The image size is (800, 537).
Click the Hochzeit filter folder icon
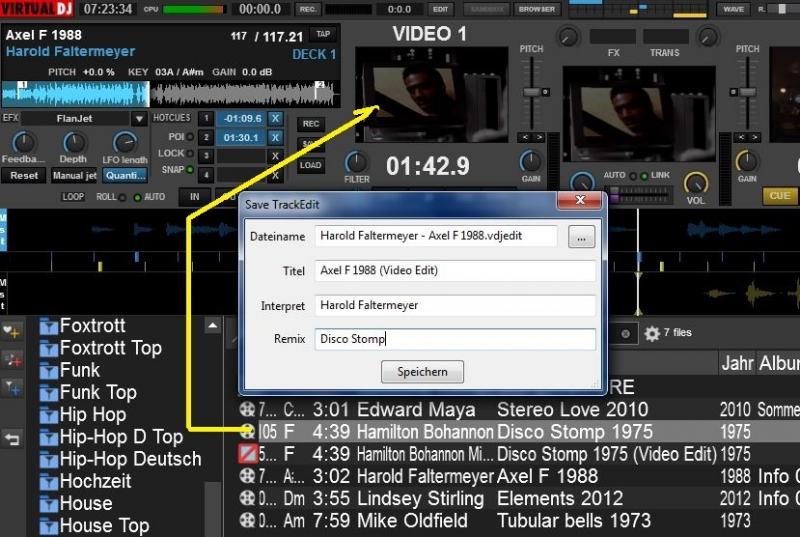(x=48, y=481)
